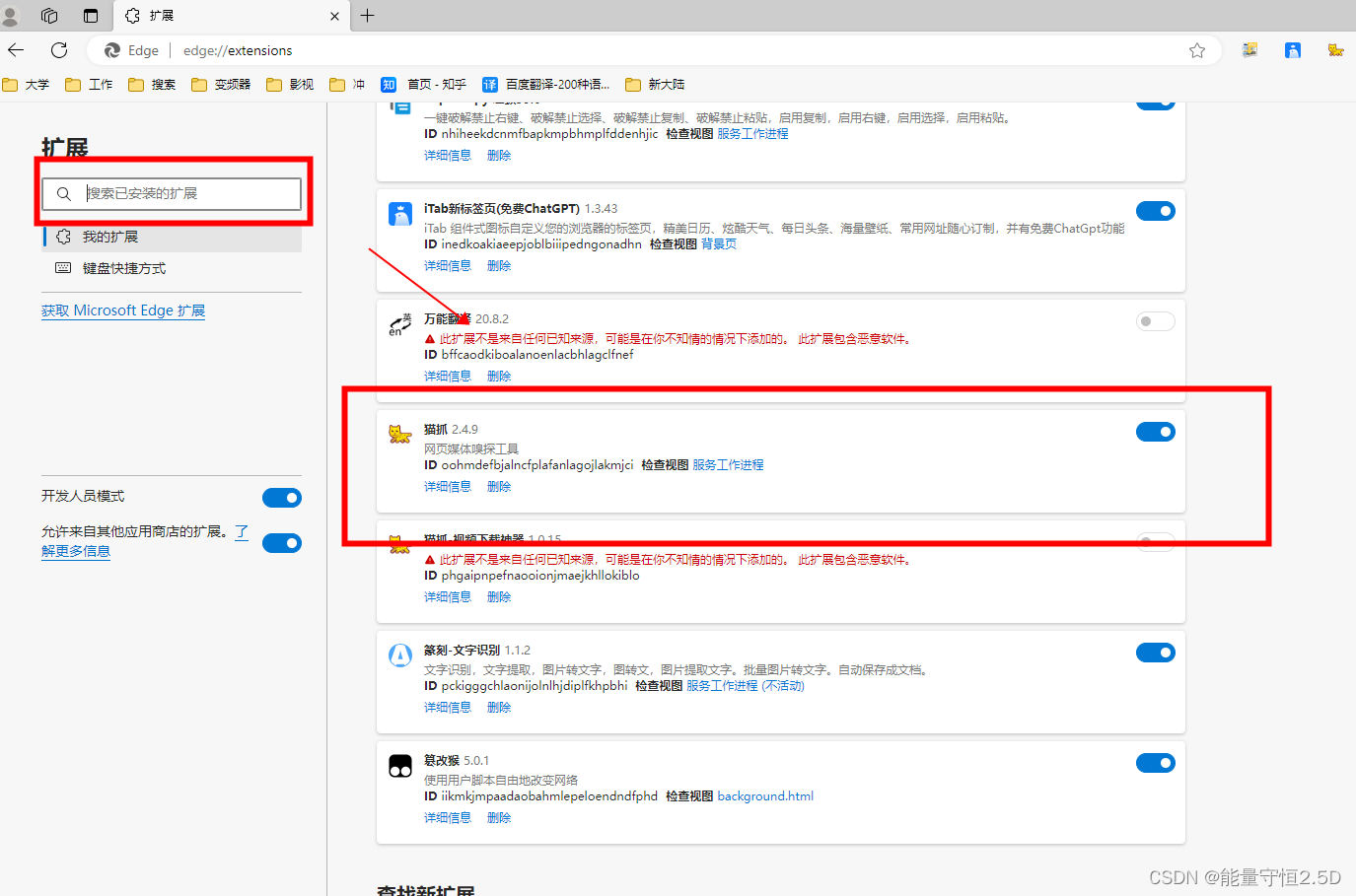Screen dimensions: 1356x896
Task: Disable the iTab新标签页 extension toggle
Action: 1156,211
